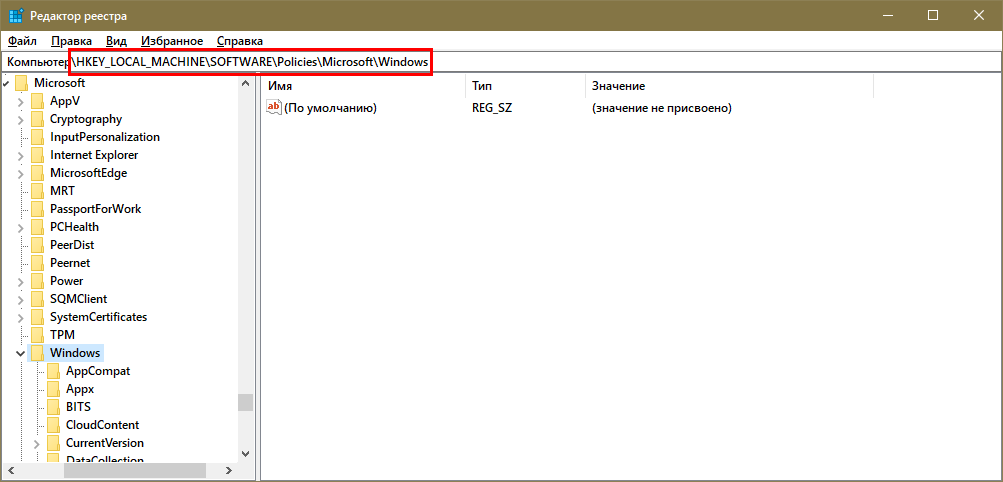The height and width of the screenshot is (482, 1003).
Task: Click the tree horizontal scrollbar right arrow
Action: [x=228, y=470]
